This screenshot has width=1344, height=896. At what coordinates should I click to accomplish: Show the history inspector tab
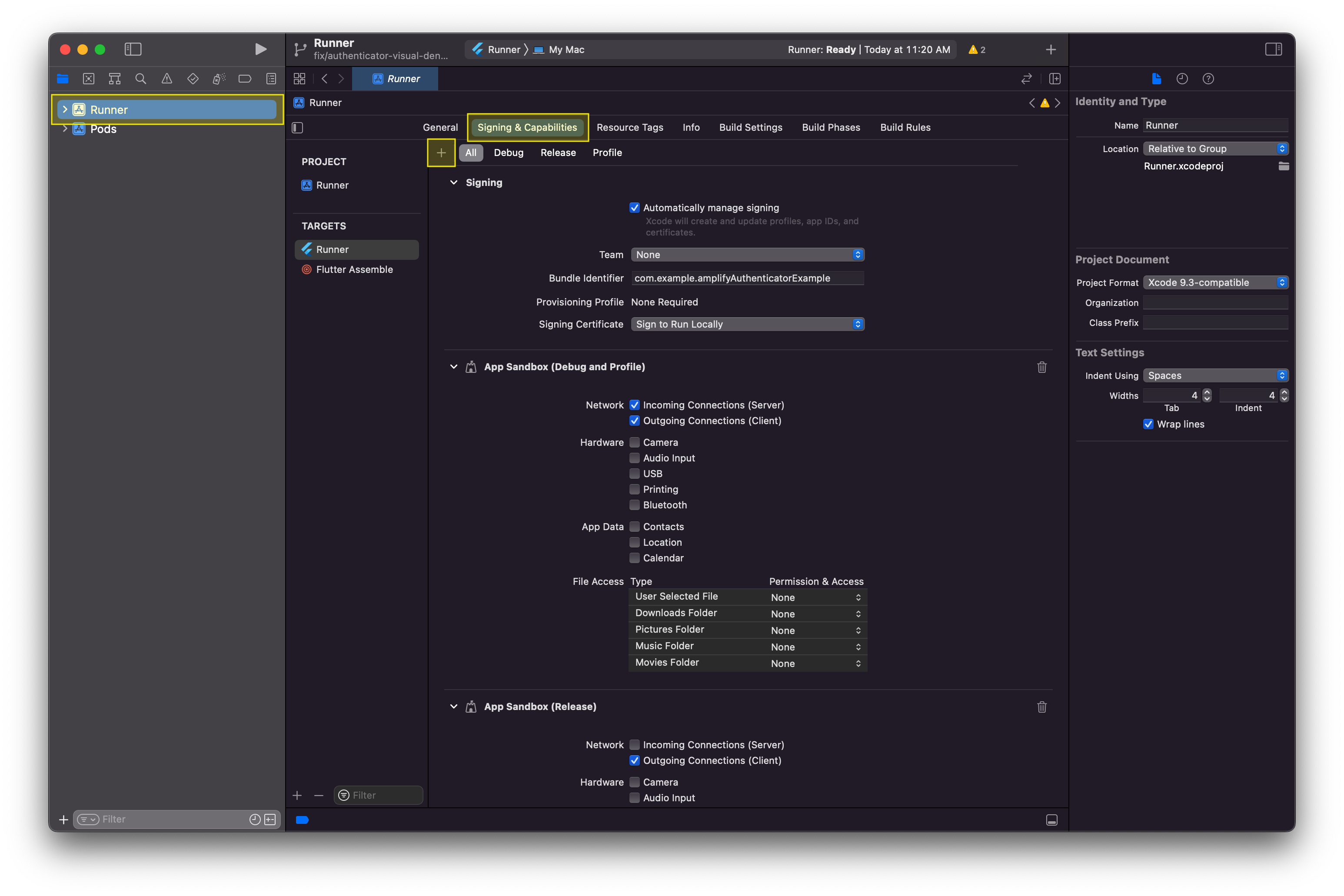[1182, 79]
